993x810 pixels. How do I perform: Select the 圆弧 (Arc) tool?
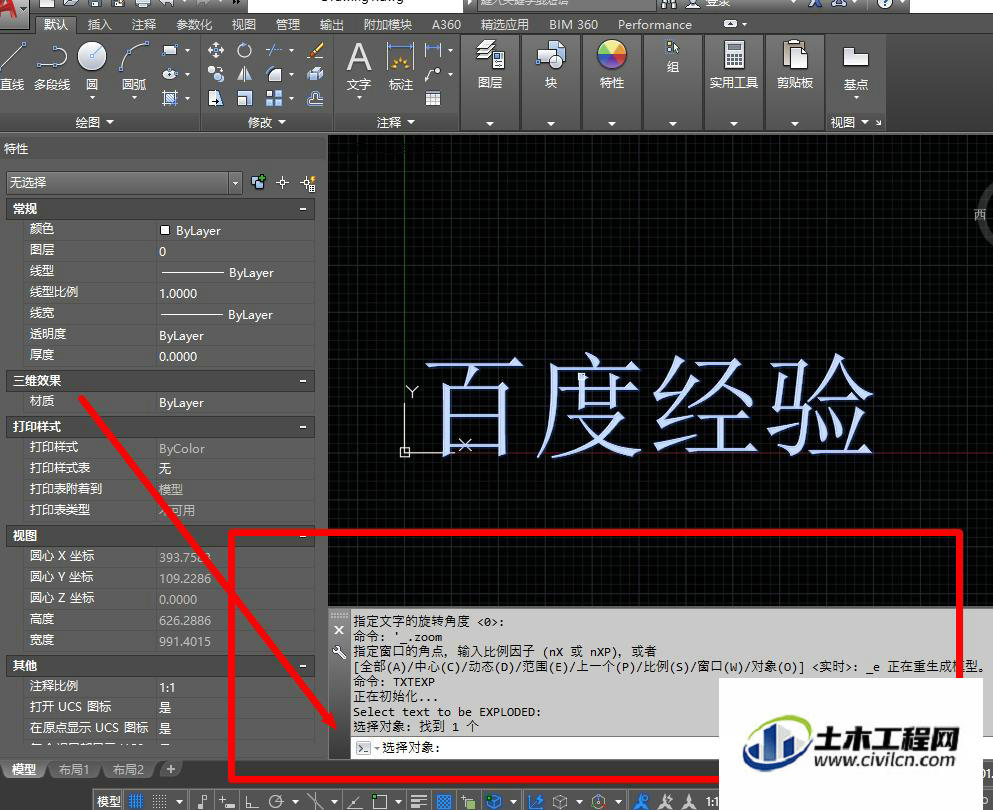tap(134, 68)
